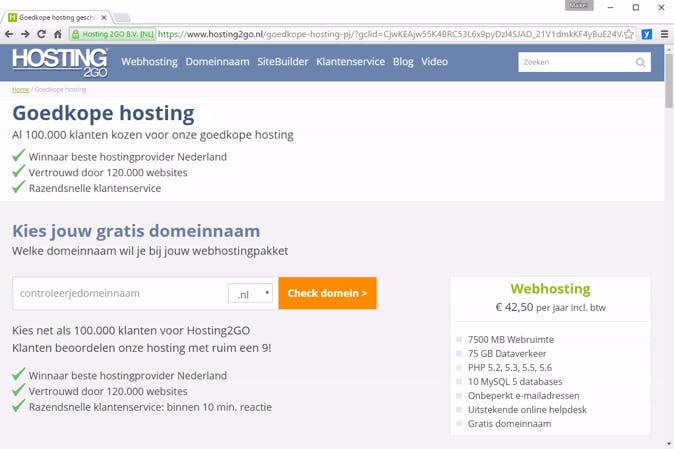This screenshot has height=449, width=674.
Task: Click the Check domein button
Action: tap(328, 293)
